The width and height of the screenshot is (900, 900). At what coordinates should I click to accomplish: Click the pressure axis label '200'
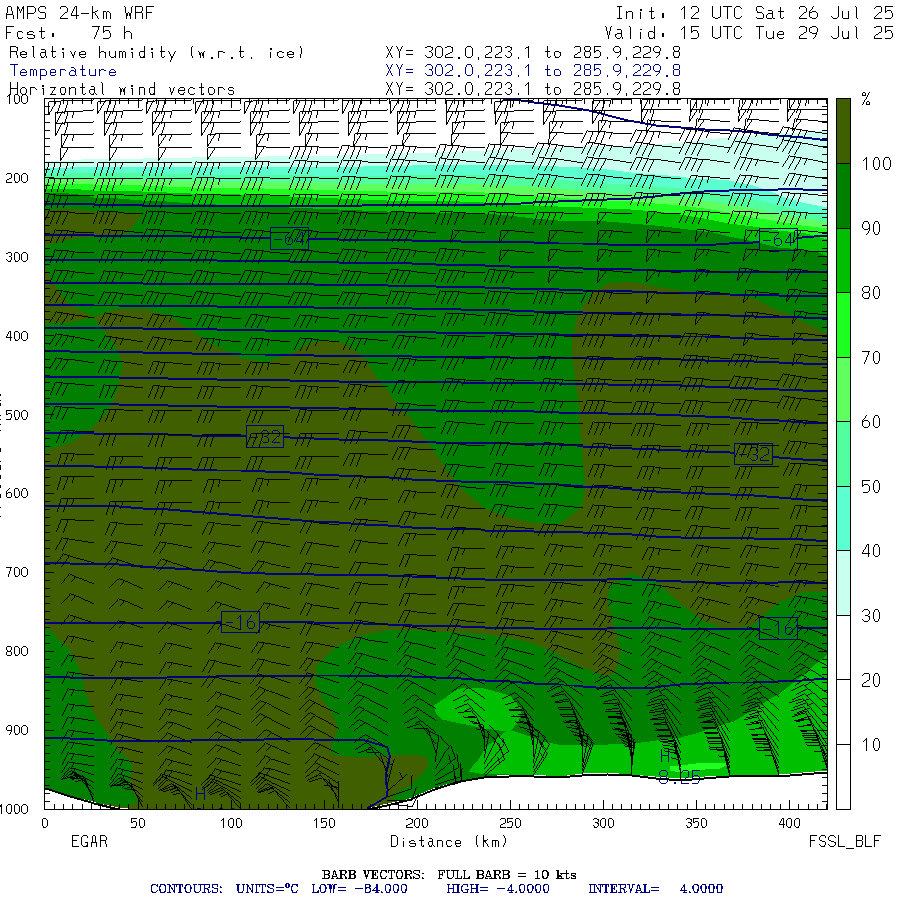tap(17, 178)
